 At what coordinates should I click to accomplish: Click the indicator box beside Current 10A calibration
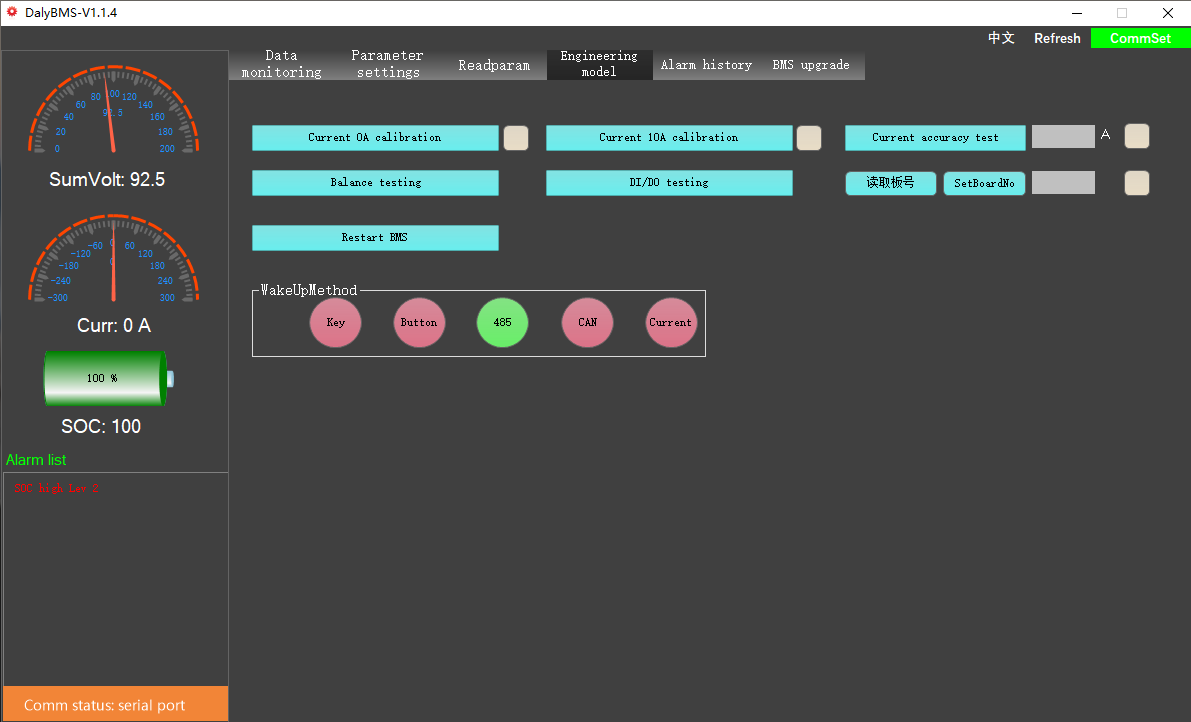[x=809, y=138]
